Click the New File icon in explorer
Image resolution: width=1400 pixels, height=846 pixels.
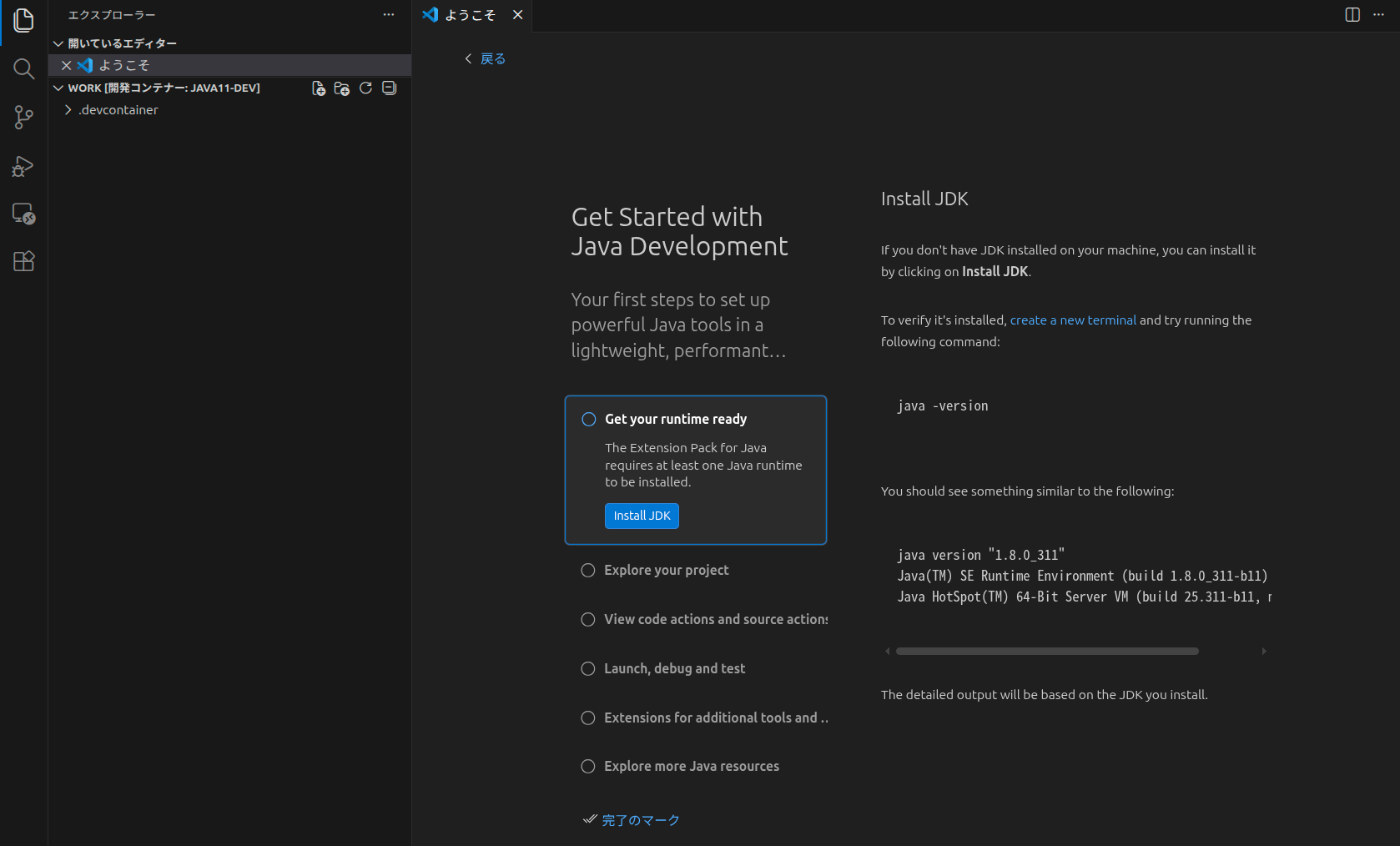(x=318, y=88)
